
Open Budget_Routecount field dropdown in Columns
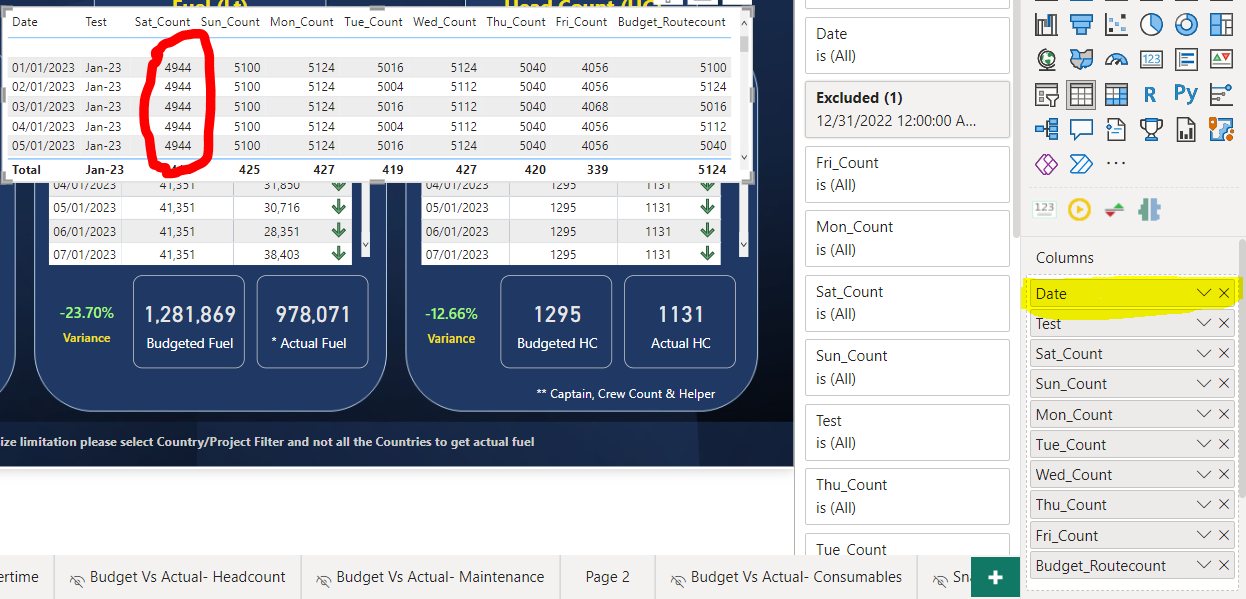(1204, 565)
